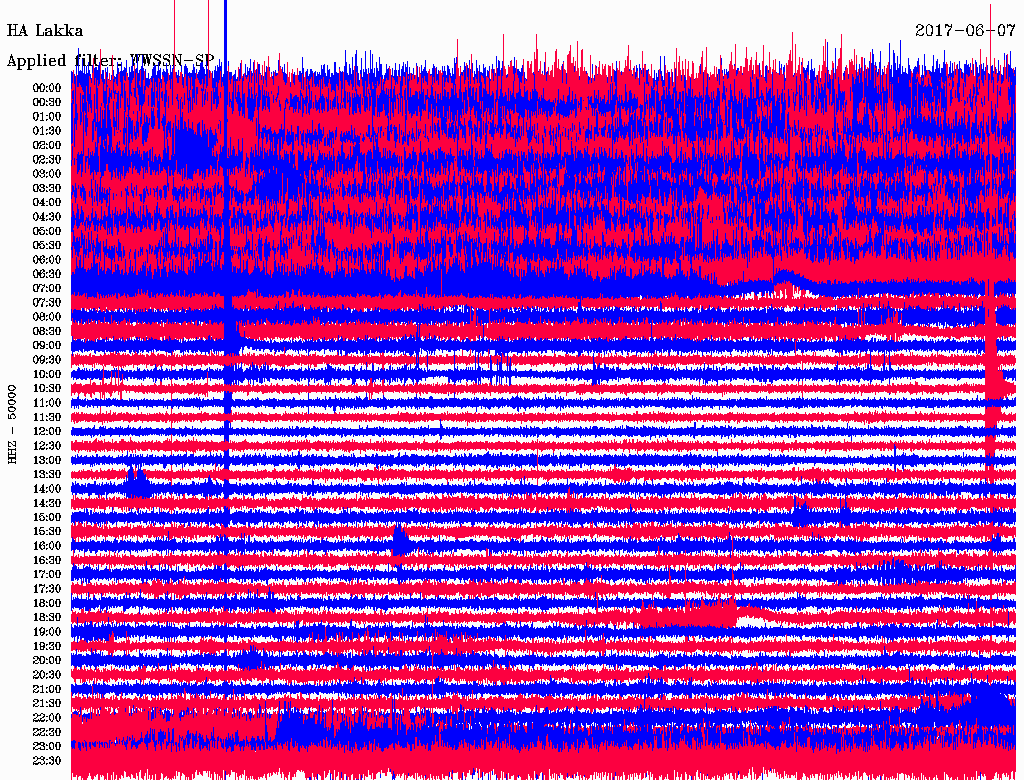Select the 11:00 time label
Screen dimensions: 1024x780
[x=47, y=403]
